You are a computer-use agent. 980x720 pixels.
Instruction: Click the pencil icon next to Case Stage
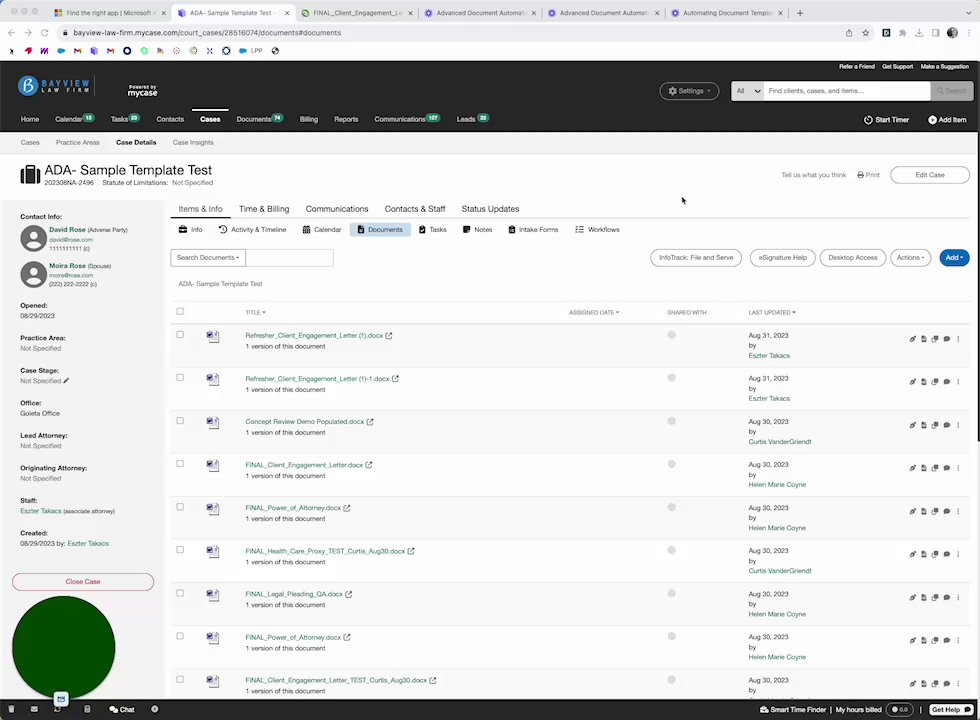[66, 381]
